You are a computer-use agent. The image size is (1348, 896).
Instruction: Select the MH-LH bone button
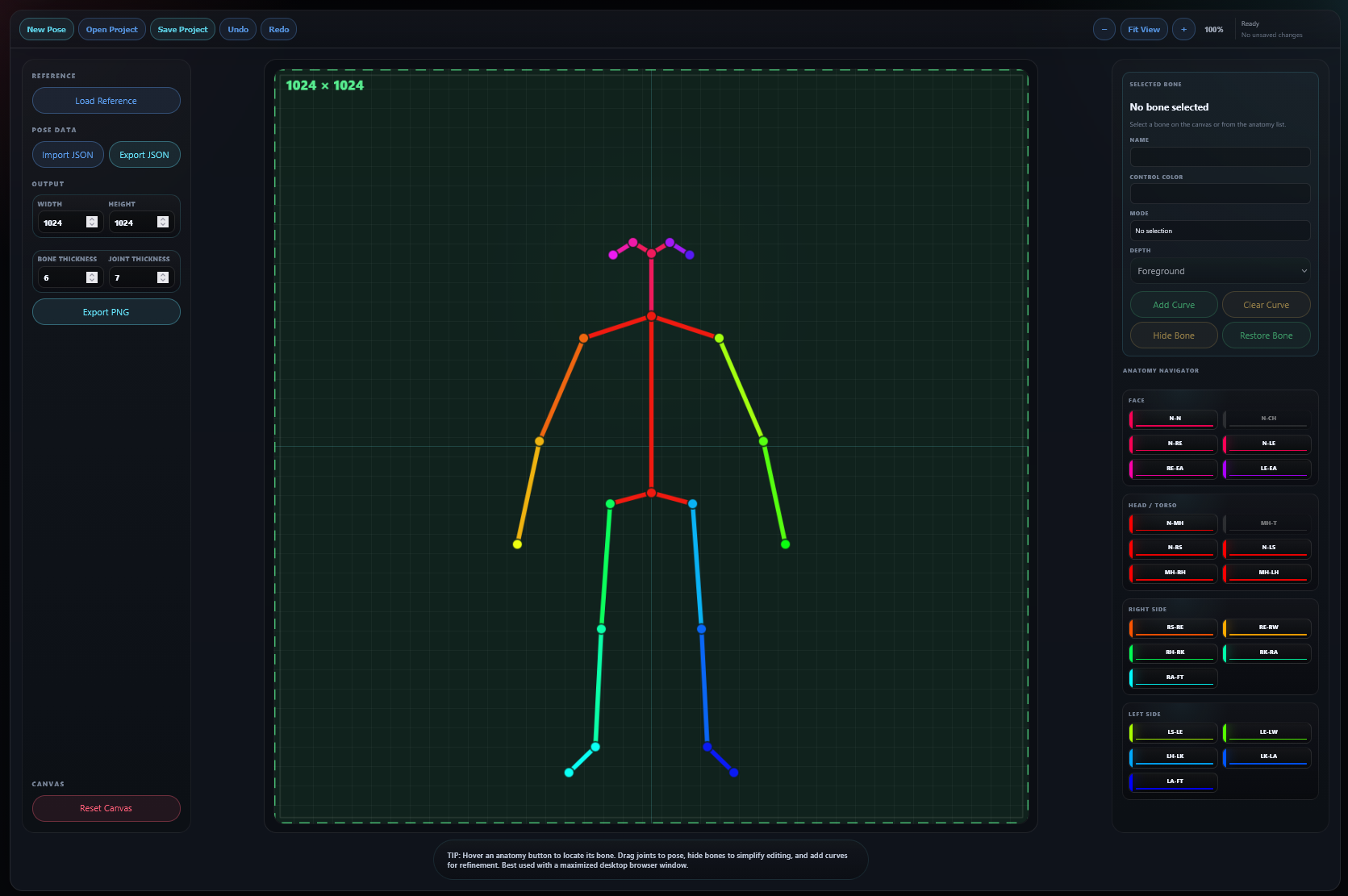(x=1267, y=573)
